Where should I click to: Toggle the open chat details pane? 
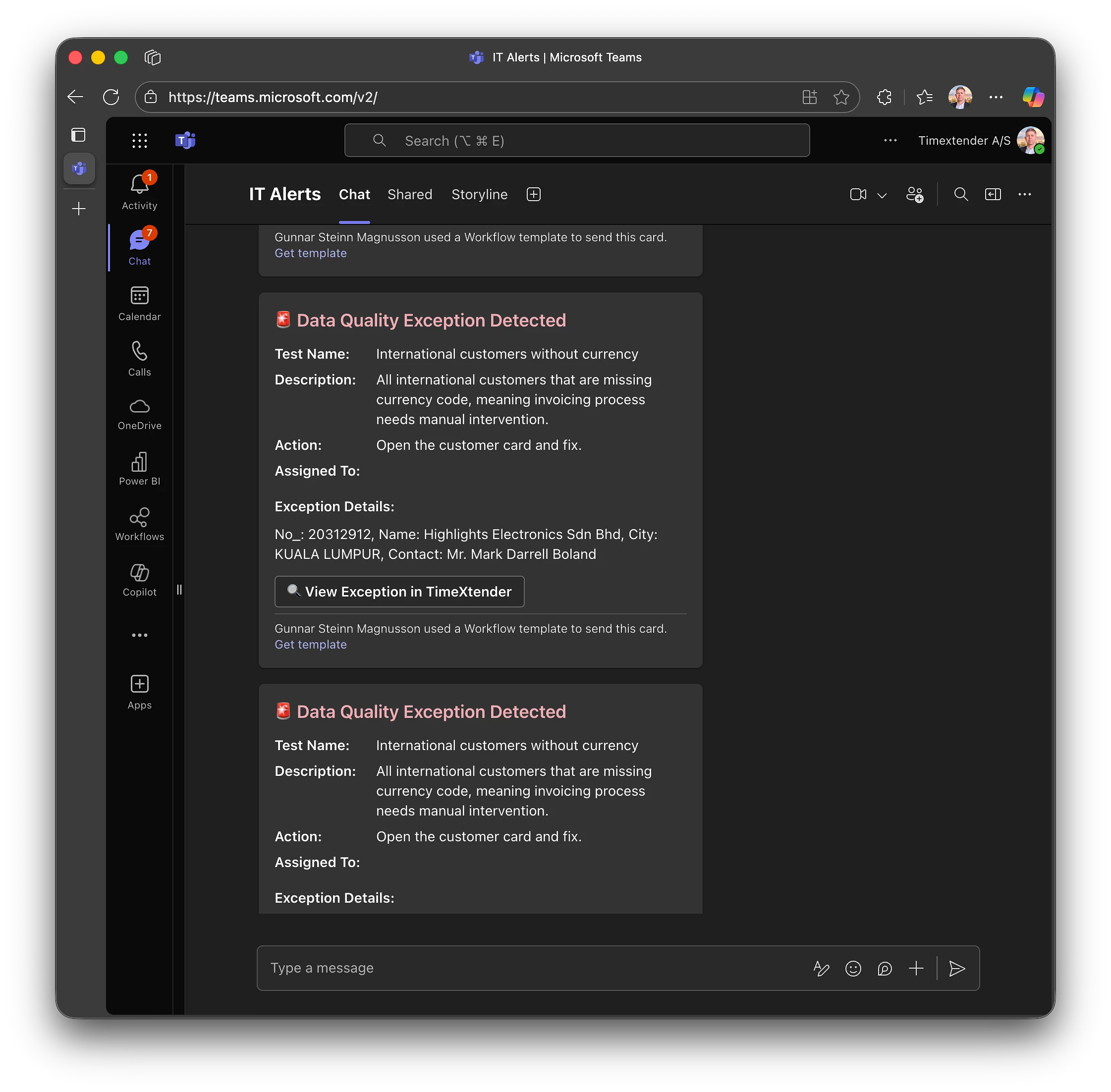993,194
